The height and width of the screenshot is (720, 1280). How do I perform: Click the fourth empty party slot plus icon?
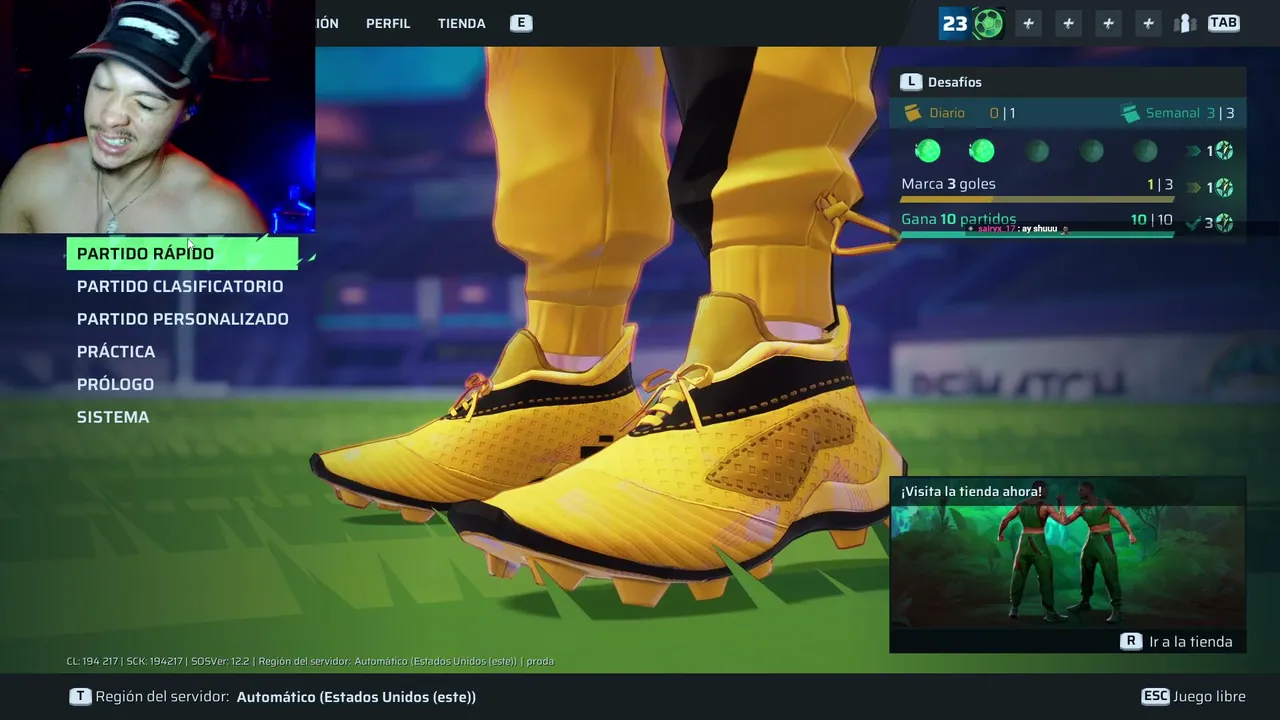(x=1148, y=23)
